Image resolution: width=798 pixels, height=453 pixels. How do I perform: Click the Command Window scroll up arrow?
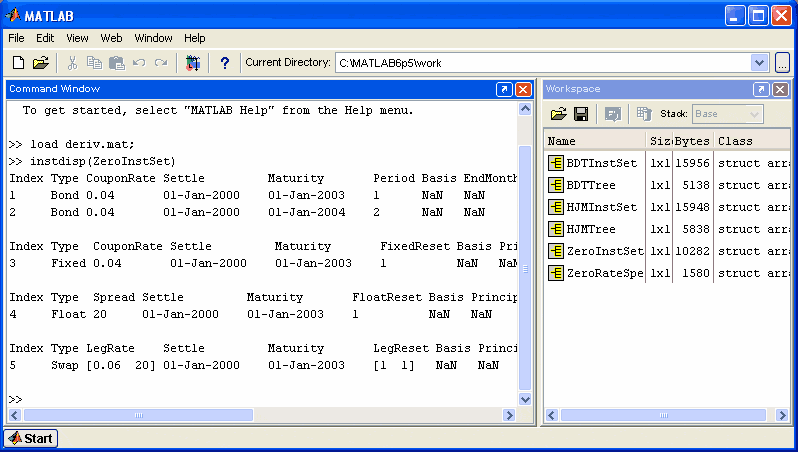coord(525,109)
